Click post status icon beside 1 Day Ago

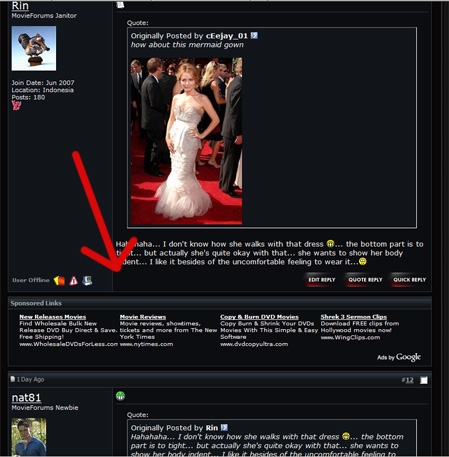13,379
